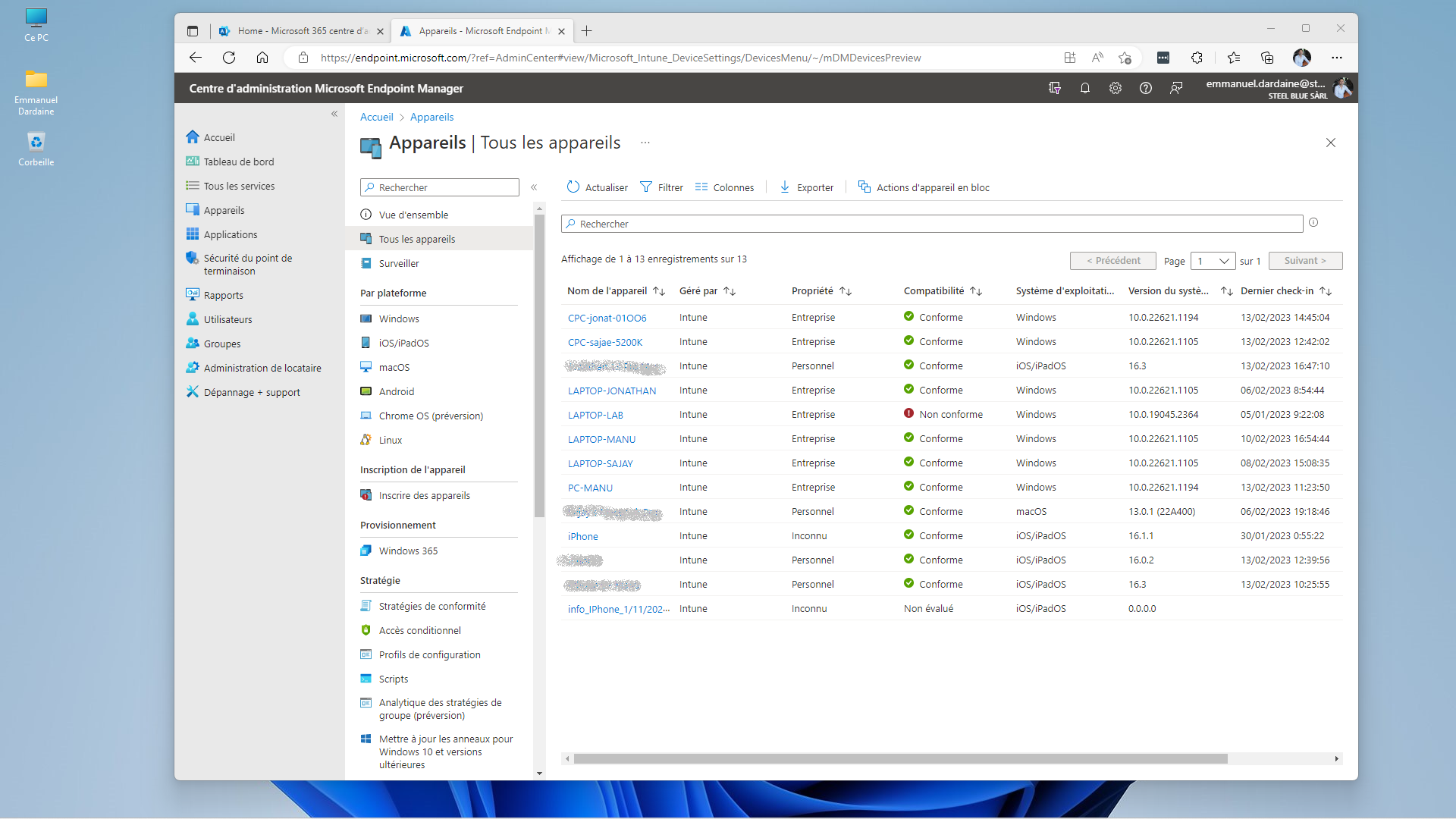Focus the device list Rechercher field

click(932, 224)
